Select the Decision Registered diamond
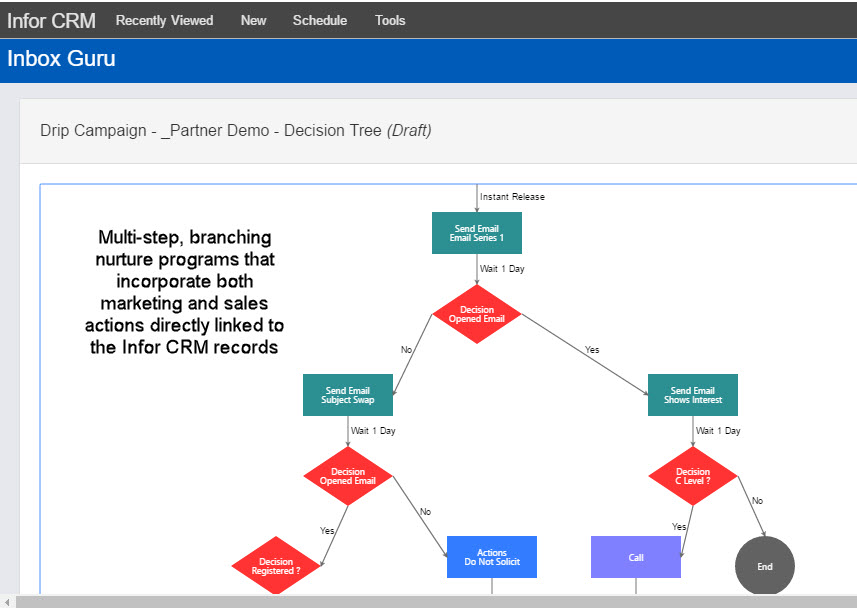Screen dimensions: 857x608 pyautogui.click(x=276, y=566)
